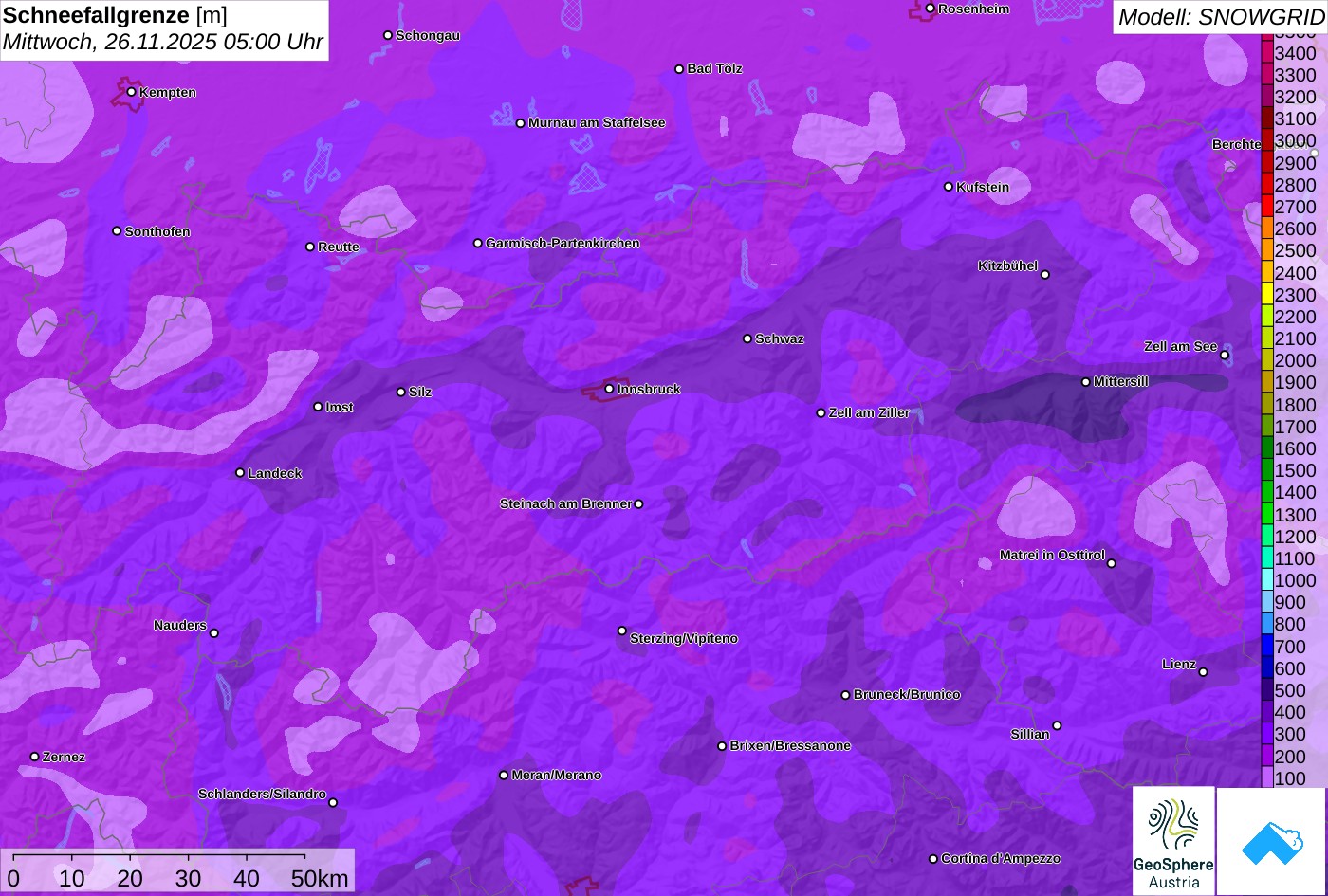The image size is (1328, 896).
Task: Click the Zell am Ziller marker dot
Action: 821,413
